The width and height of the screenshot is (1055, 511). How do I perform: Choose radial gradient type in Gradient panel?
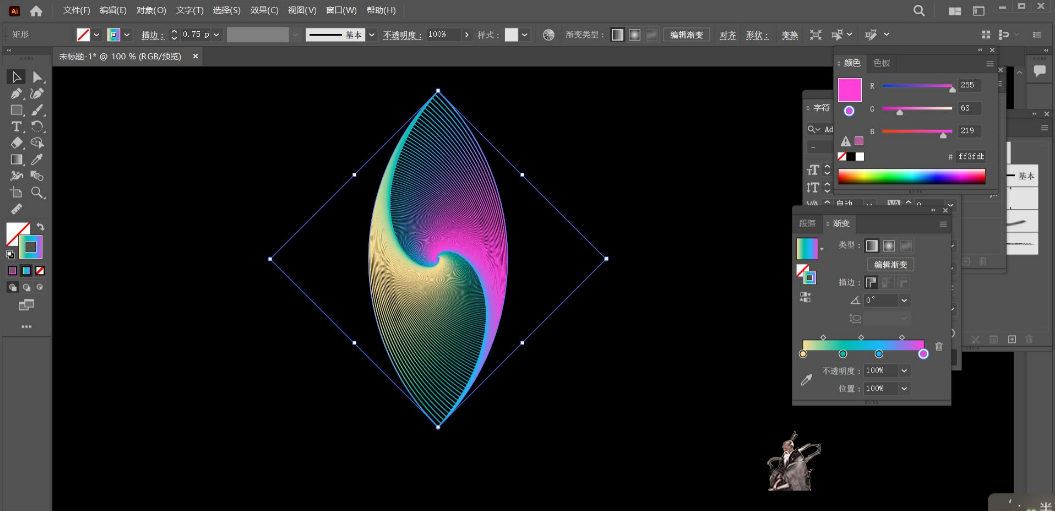(888, 245)
